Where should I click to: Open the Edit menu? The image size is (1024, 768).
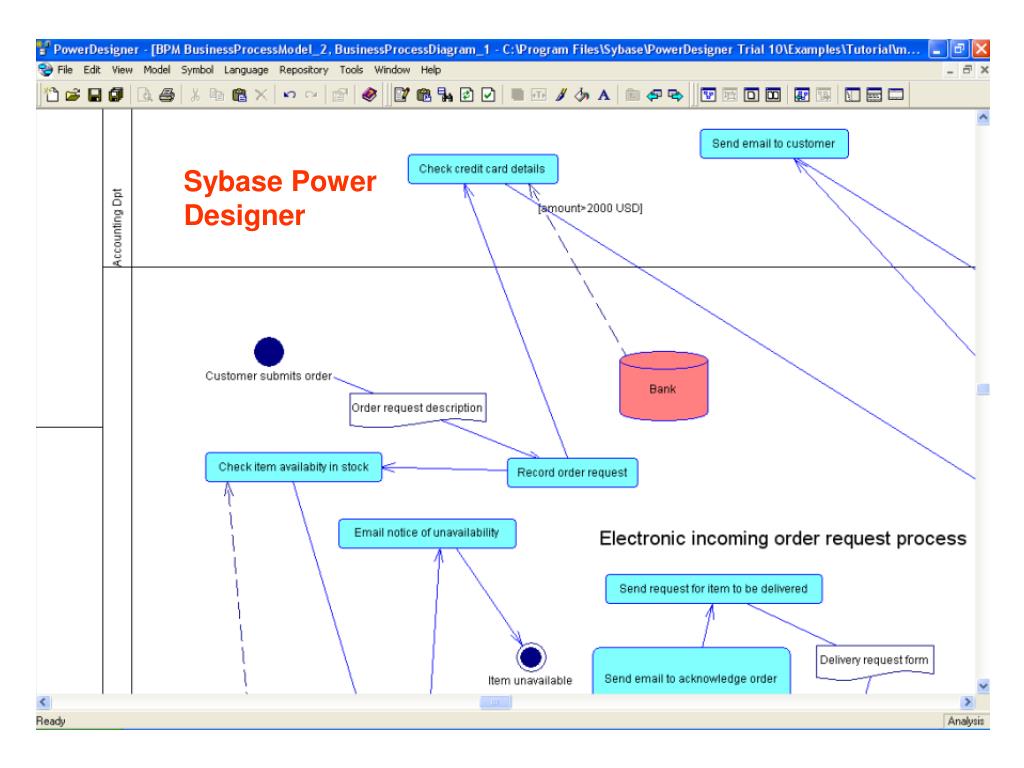point(92,70)
